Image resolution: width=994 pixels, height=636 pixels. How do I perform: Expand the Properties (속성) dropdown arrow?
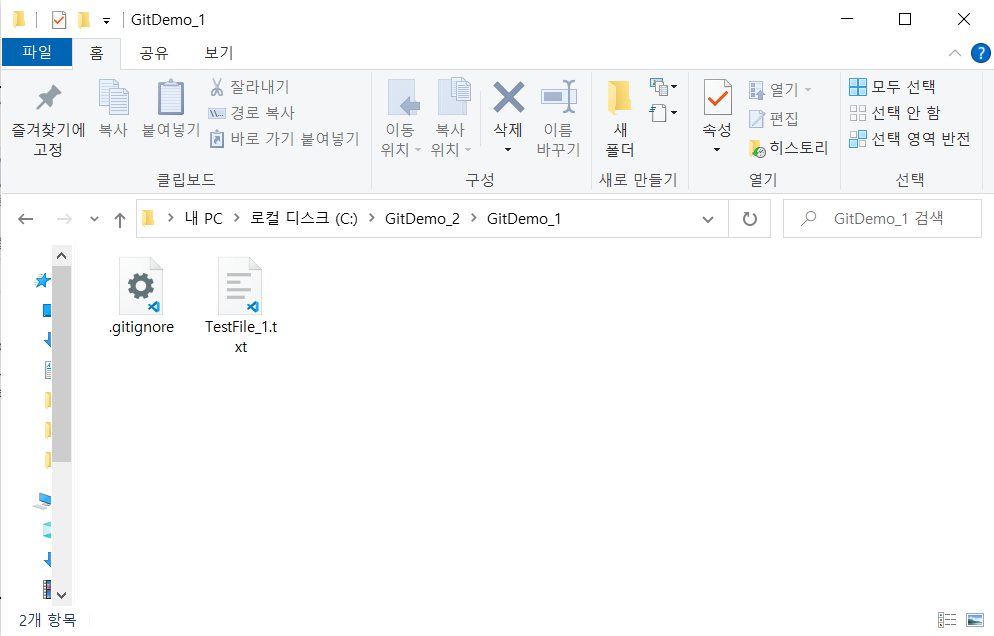click(717, 150)
